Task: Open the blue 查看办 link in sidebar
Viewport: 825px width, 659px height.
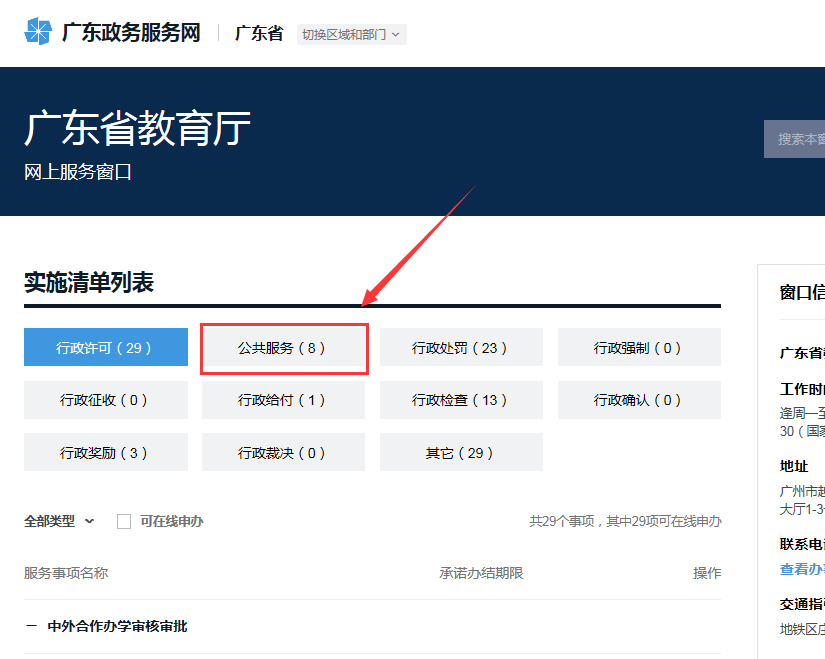Action: [802, 569]
